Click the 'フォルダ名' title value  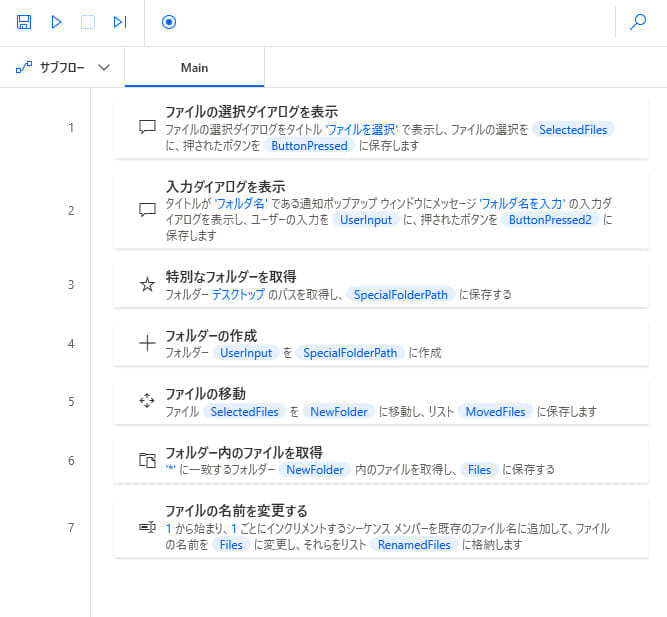[x=241, y=204]
